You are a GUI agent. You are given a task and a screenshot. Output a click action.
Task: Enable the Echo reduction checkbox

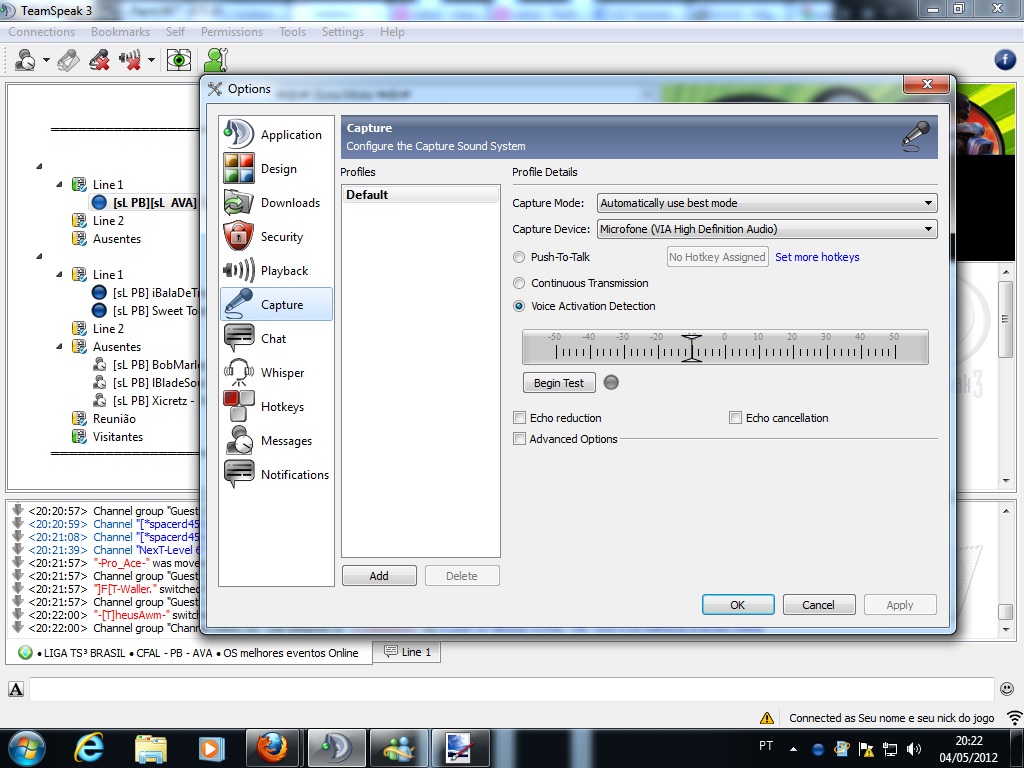[519, 418]
